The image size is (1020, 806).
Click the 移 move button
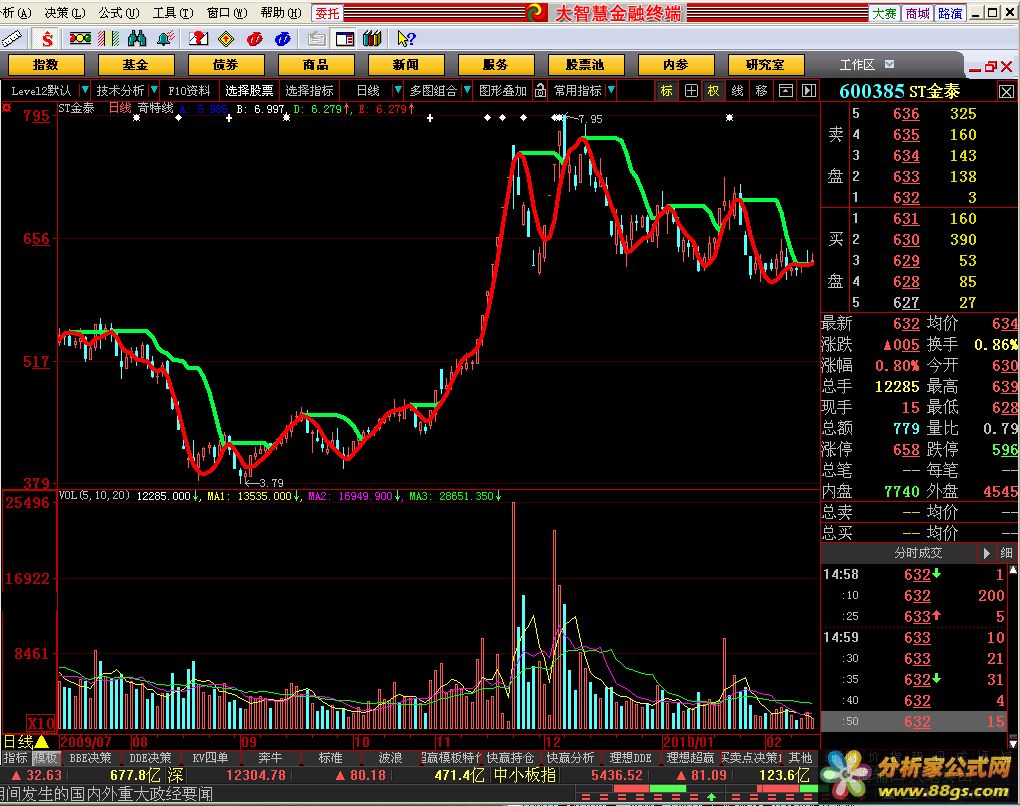click(761, 90)
